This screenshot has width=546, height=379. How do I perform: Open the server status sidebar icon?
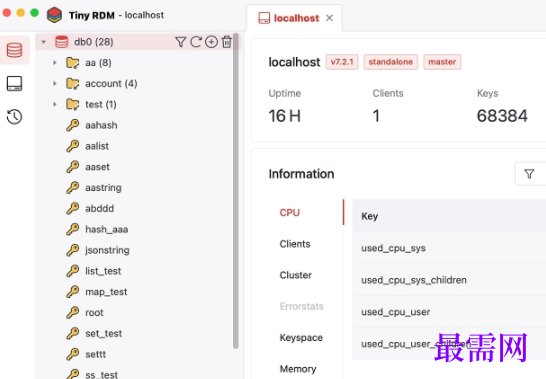tap(15, 84)
